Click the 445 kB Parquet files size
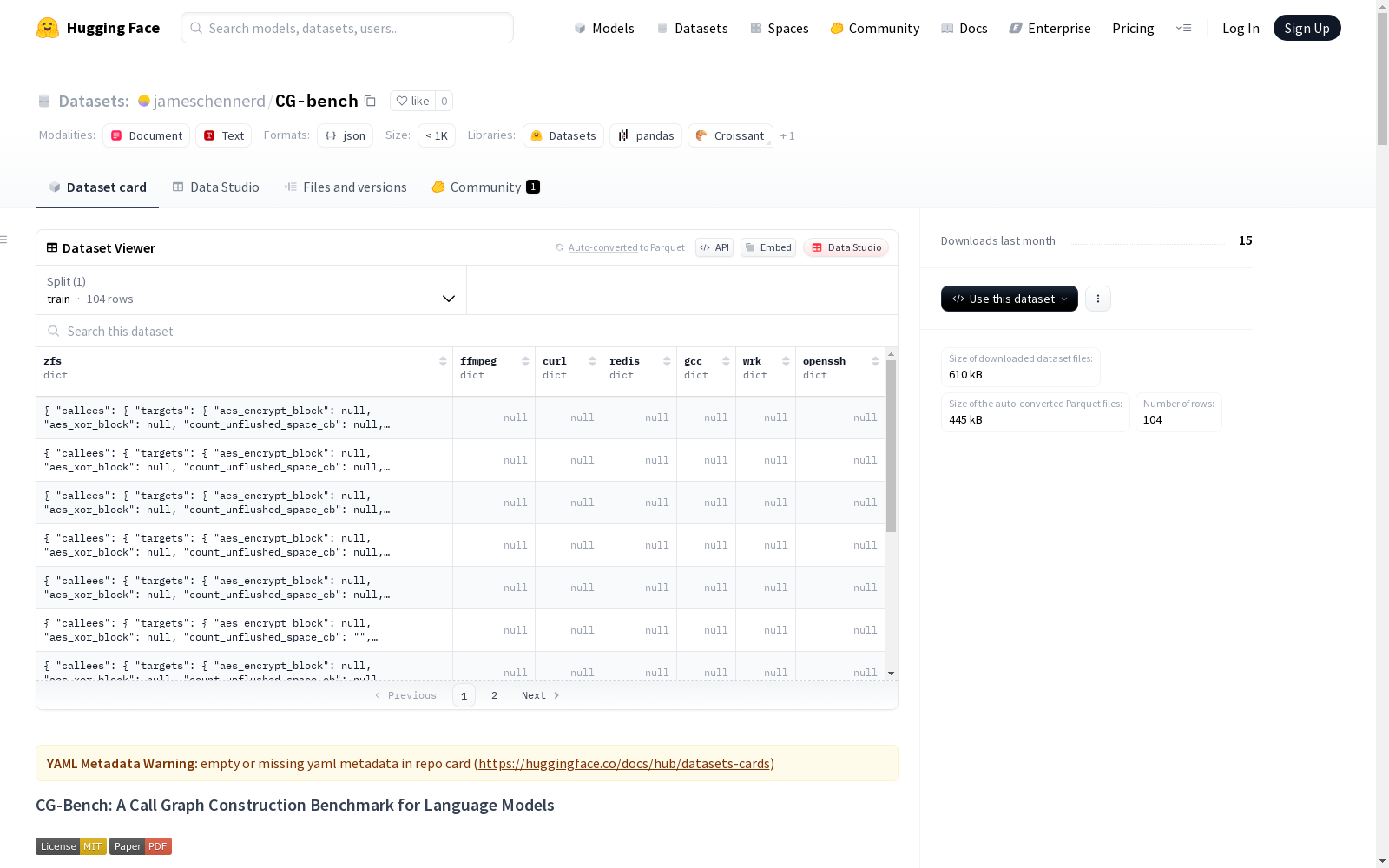Screen dimensions: 1389x868 point(965,420)
